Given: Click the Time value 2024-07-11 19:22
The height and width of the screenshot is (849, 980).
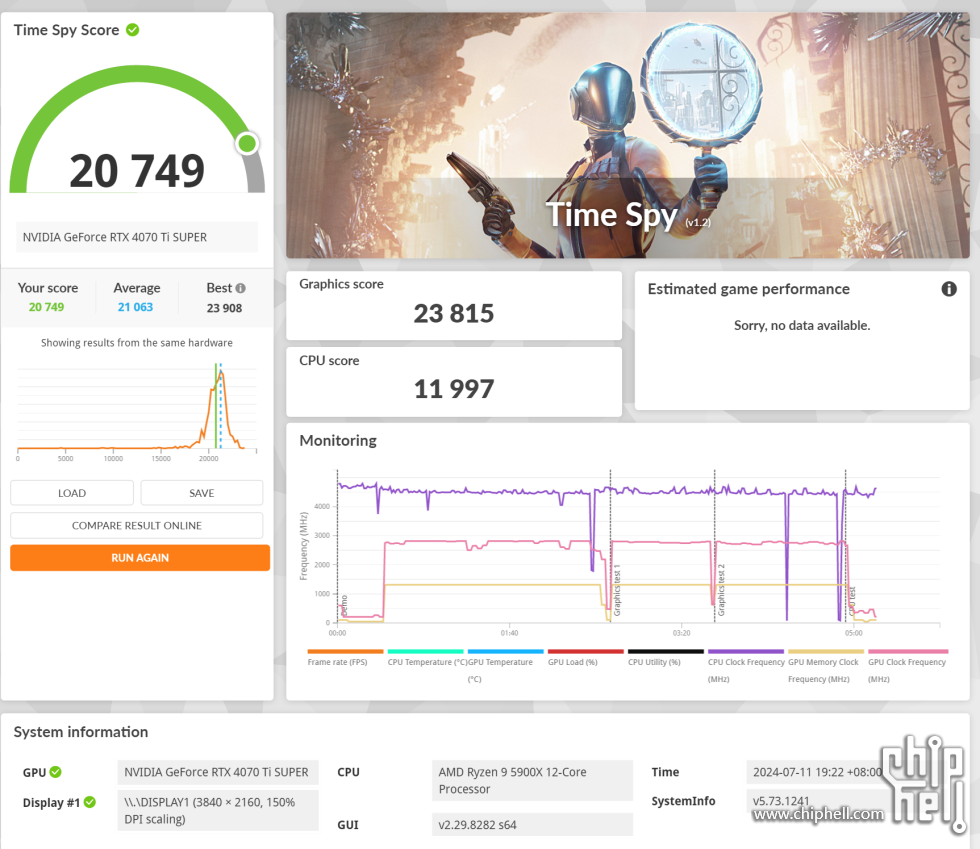Looking at the screenshot, I should click(x=816, y=772).
